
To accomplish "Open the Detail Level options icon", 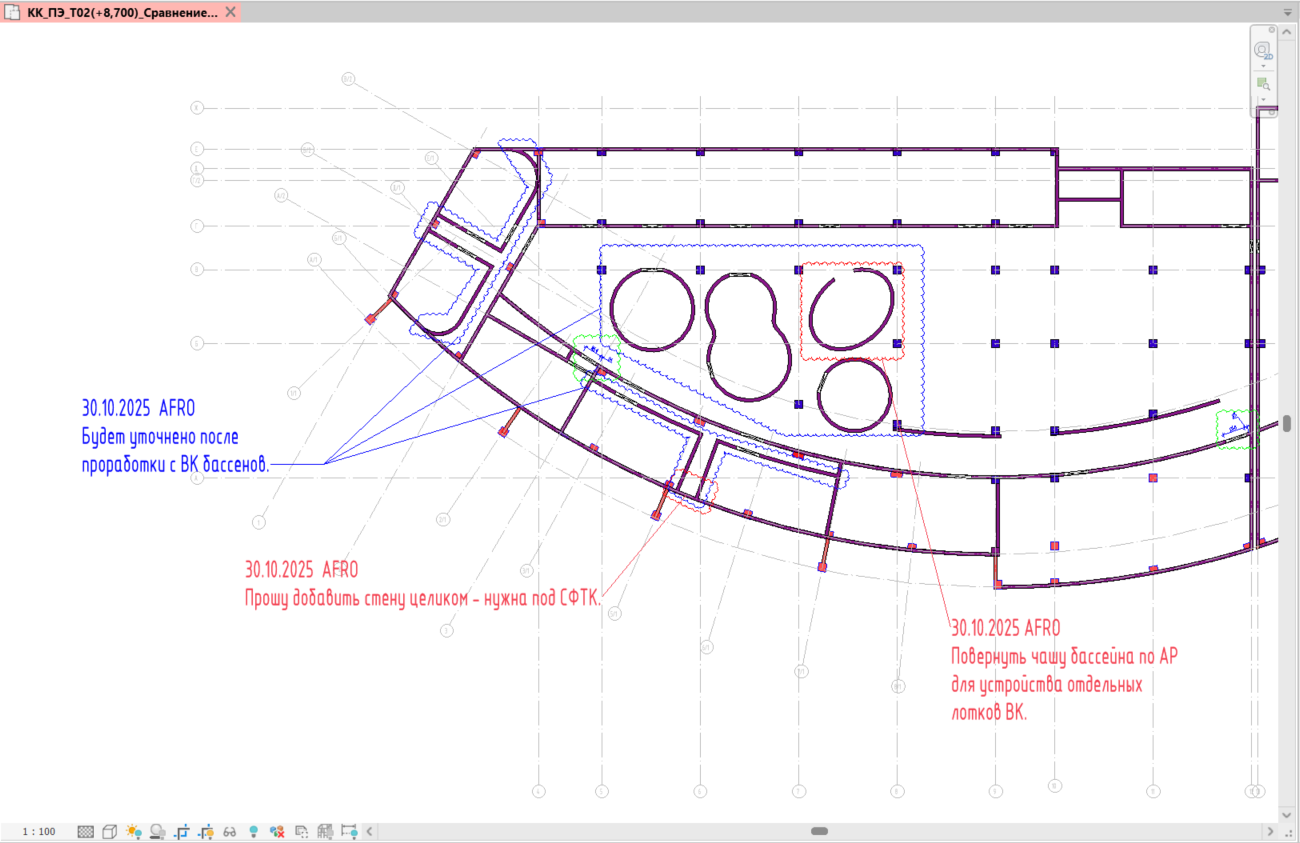I will tap(86, 831).
